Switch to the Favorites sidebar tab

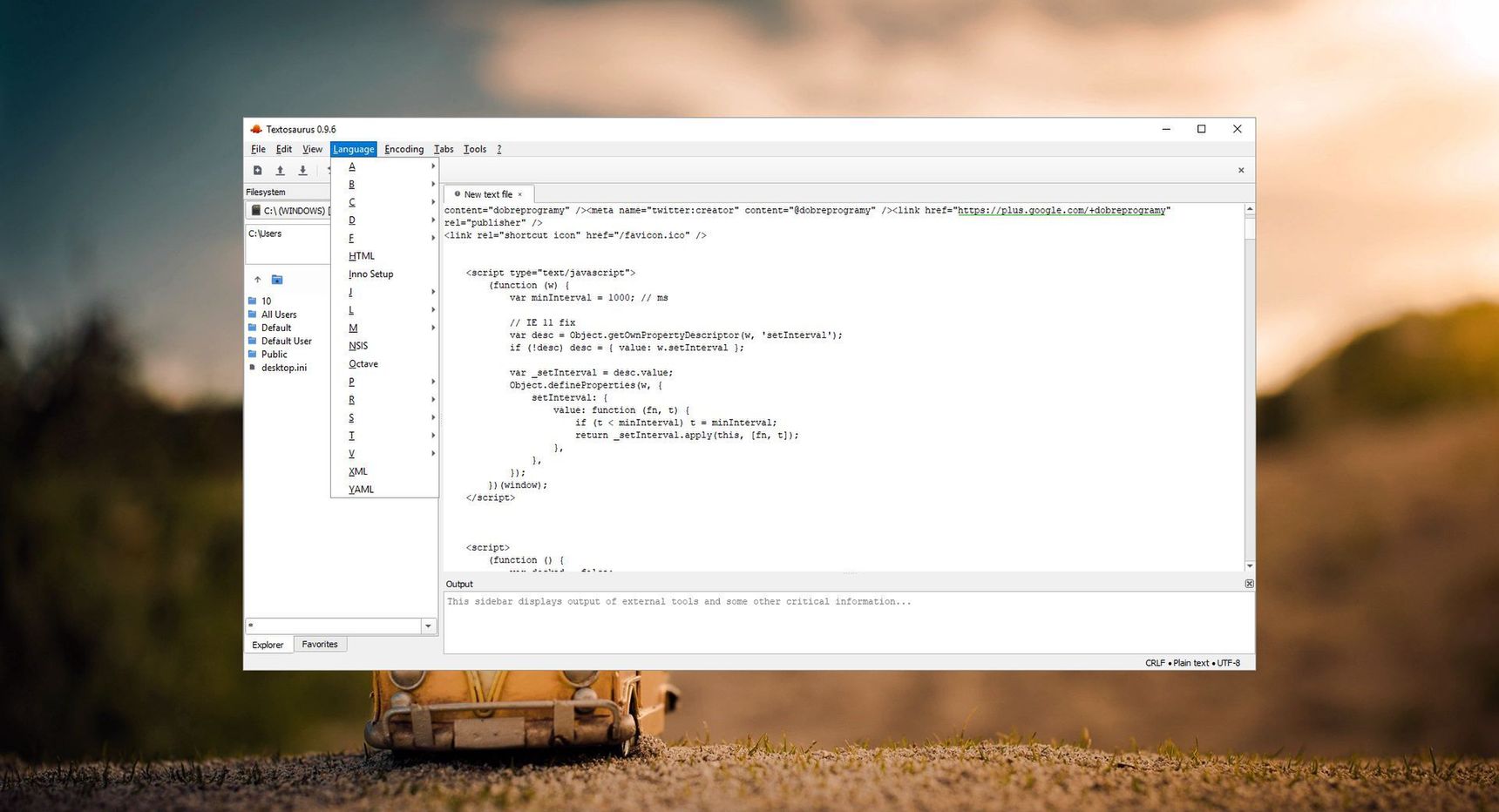tap(320, 645)
